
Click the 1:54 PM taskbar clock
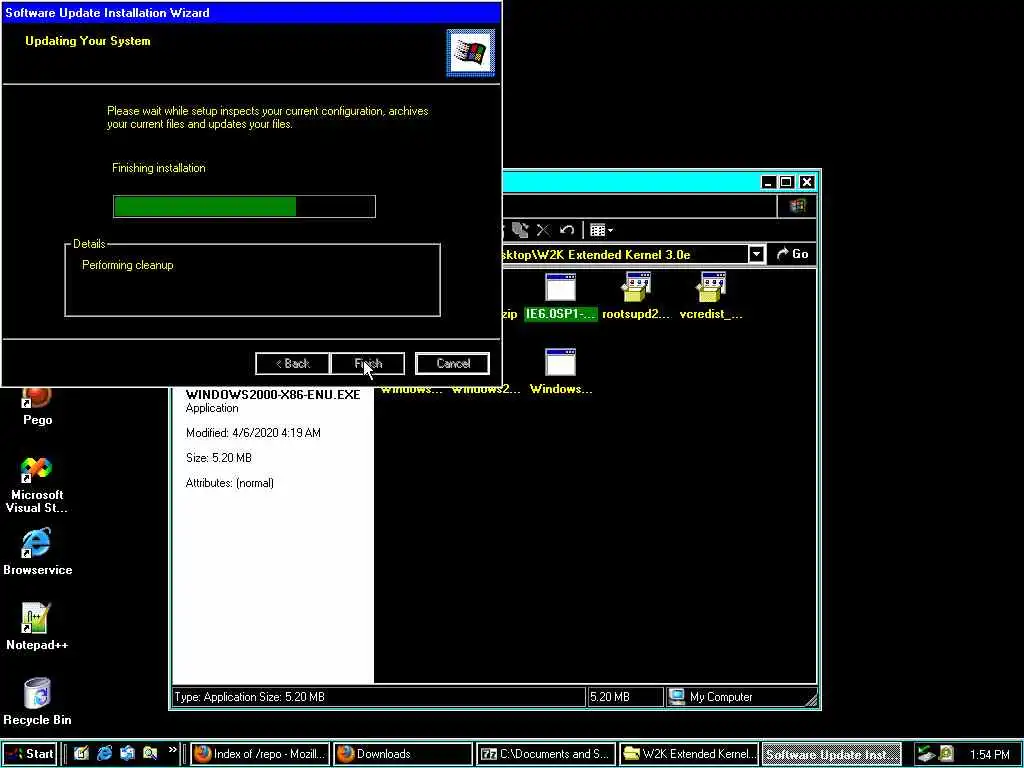pos(989,754)
